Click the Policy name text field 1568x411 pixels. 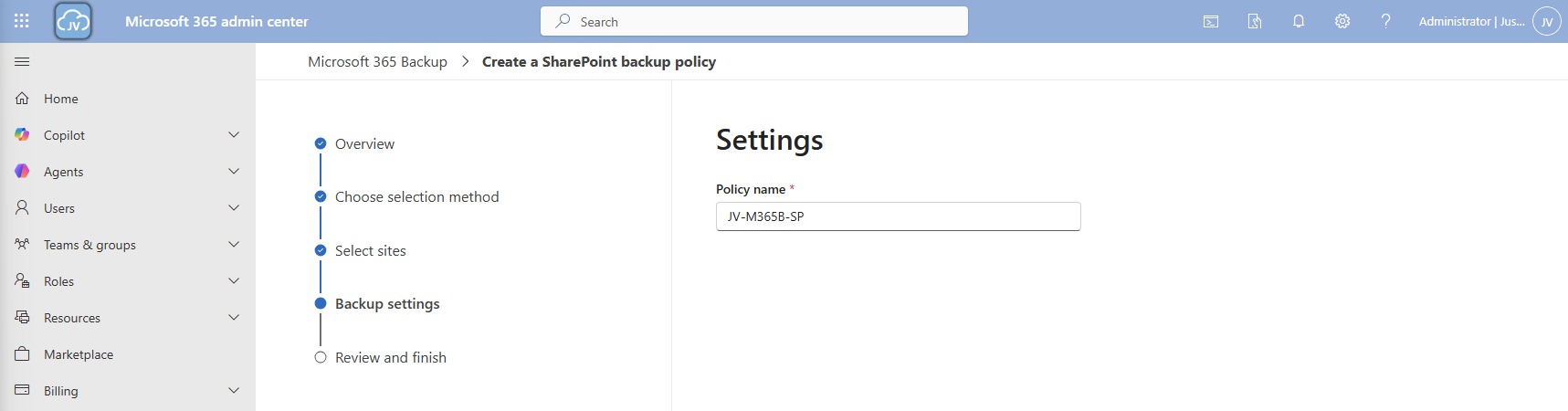(898, 216)
